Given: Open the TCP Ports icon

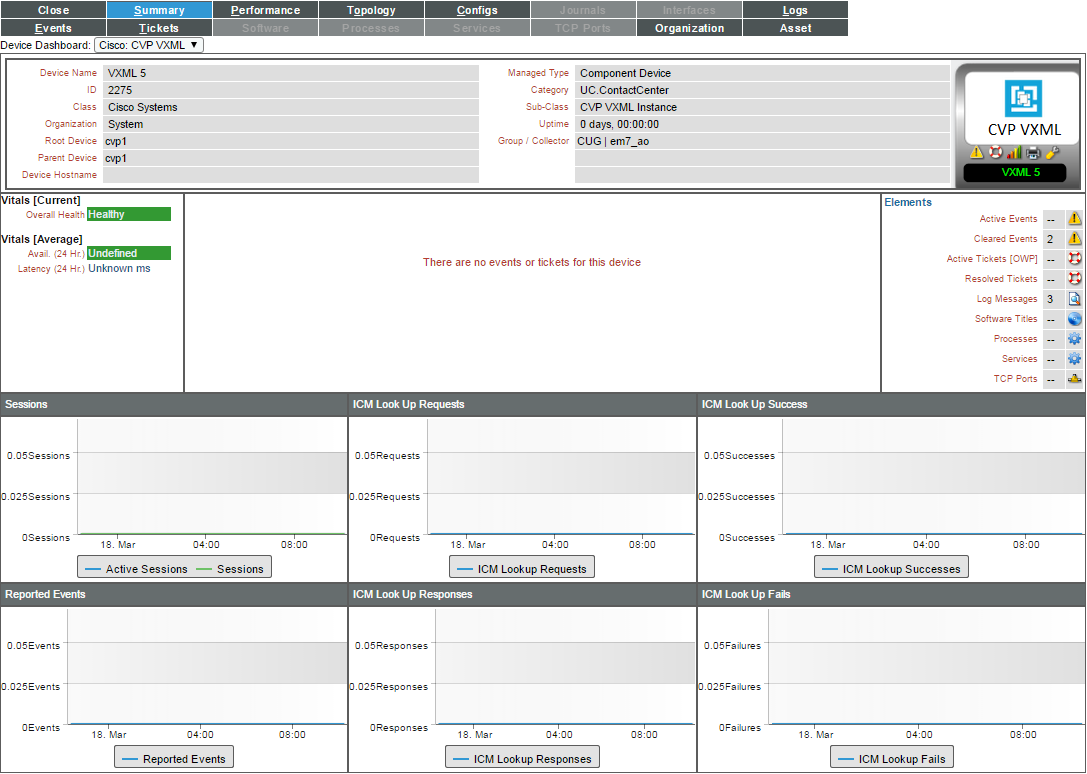Looking at the screenshot, I should coord(1075,379).
